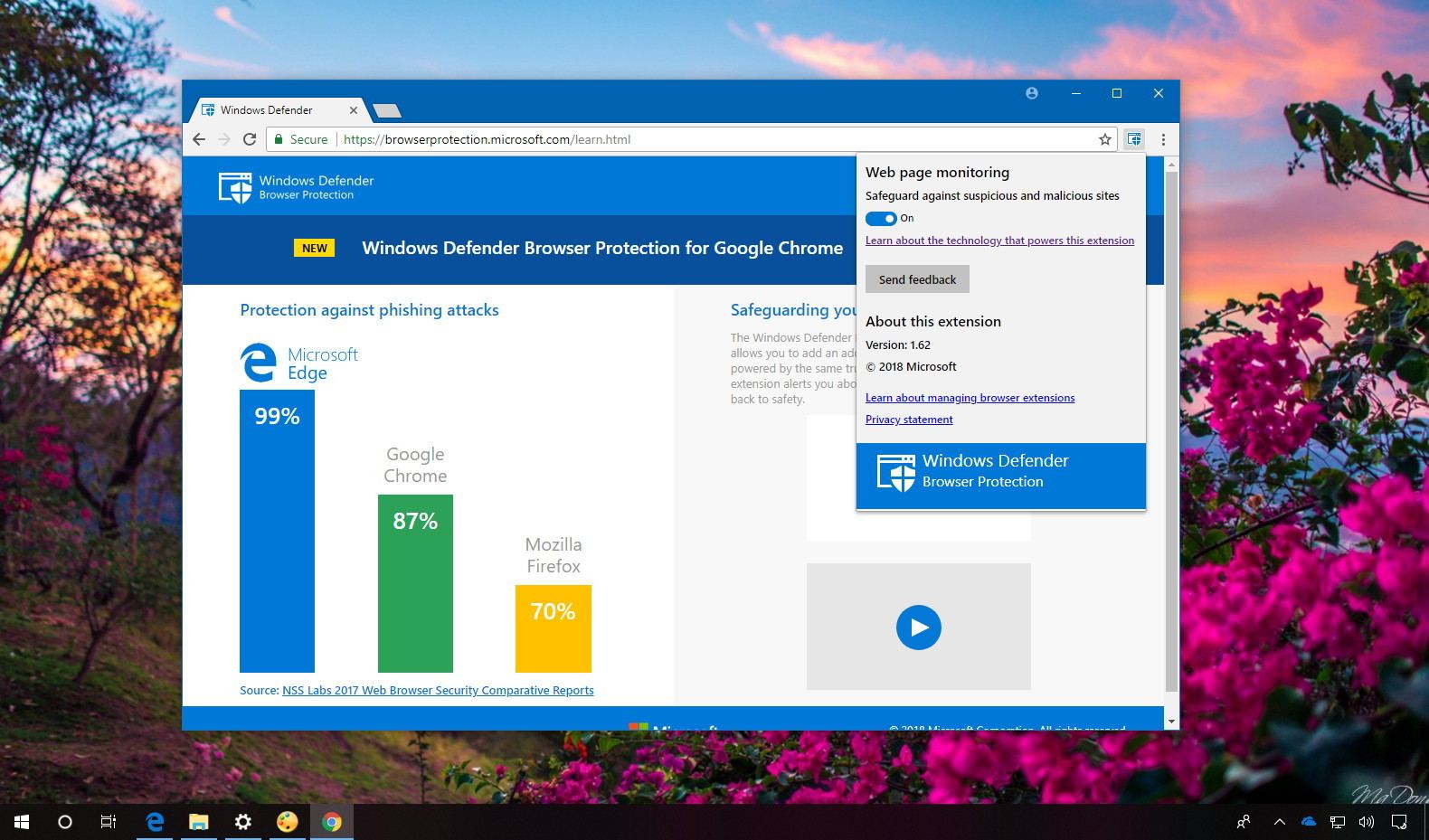Image resolution: width=1429 pixels, height=840 pixels.
Task: Show hidden system tray icons chevron
Action: 1279,822
